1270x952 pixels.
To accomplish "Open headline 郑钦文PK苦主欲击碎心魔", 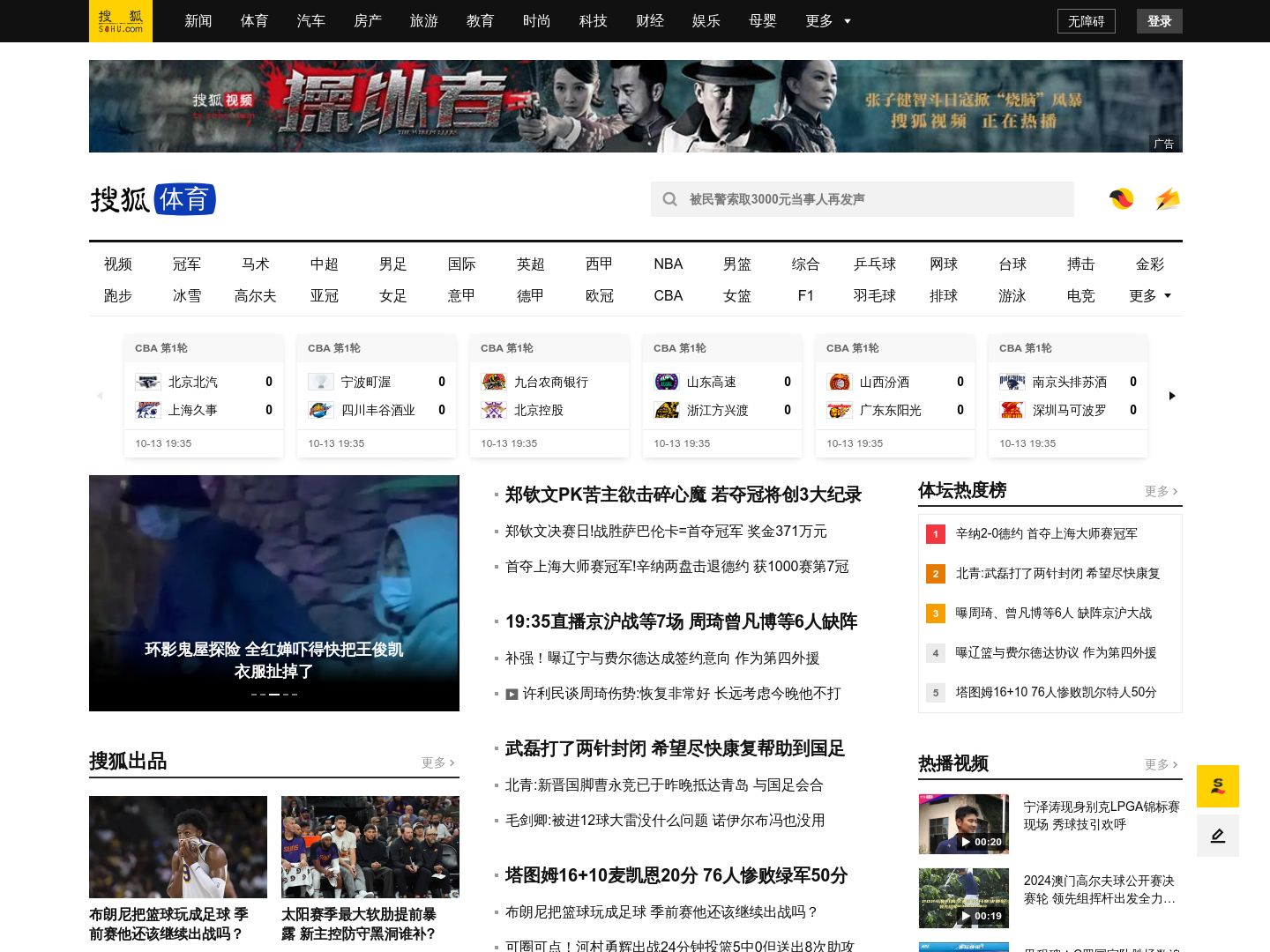I will tap(684, 495).
